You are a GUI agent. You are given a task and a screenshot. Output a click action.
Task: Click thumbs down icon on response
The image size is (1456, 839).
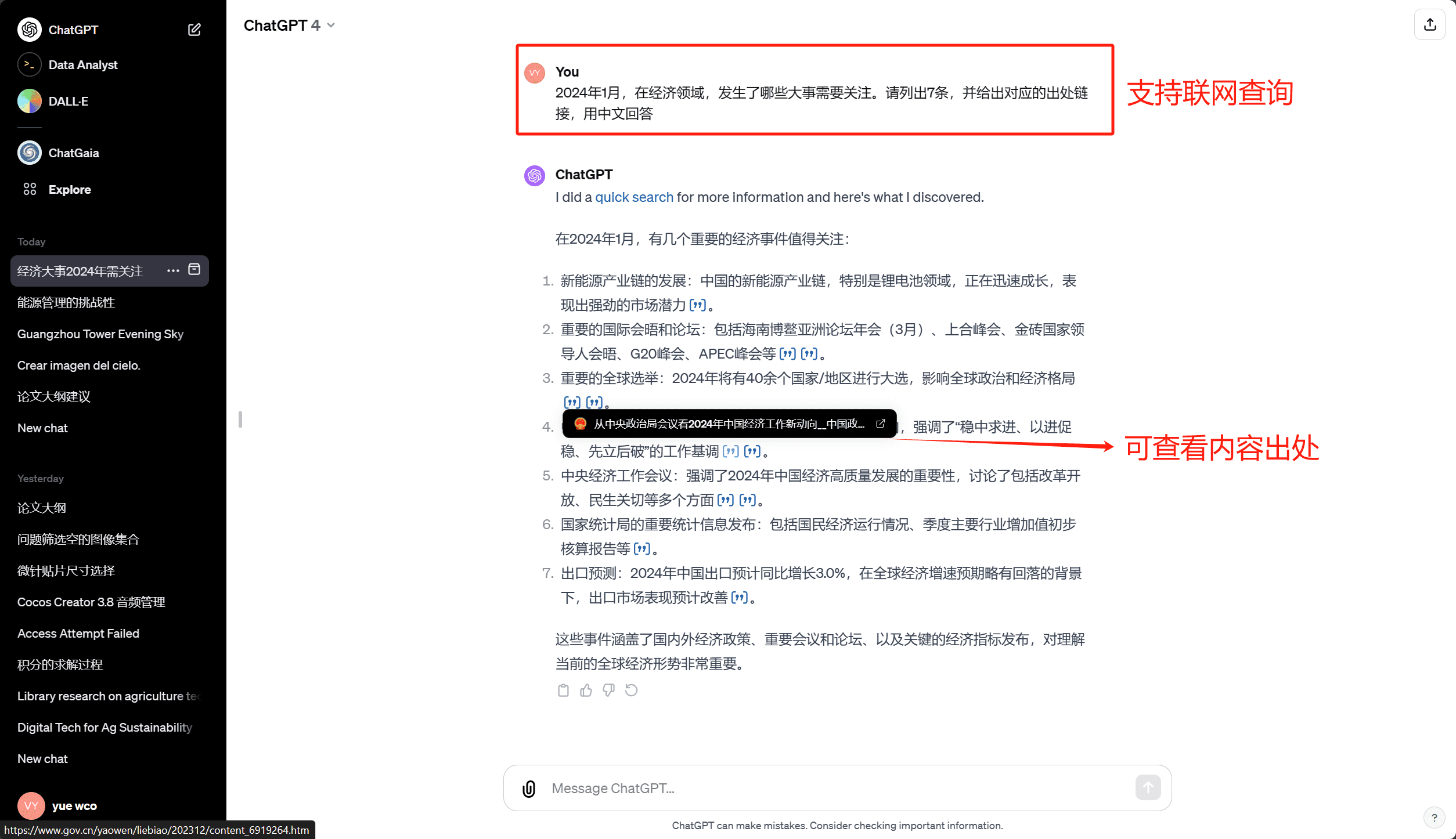609,690
